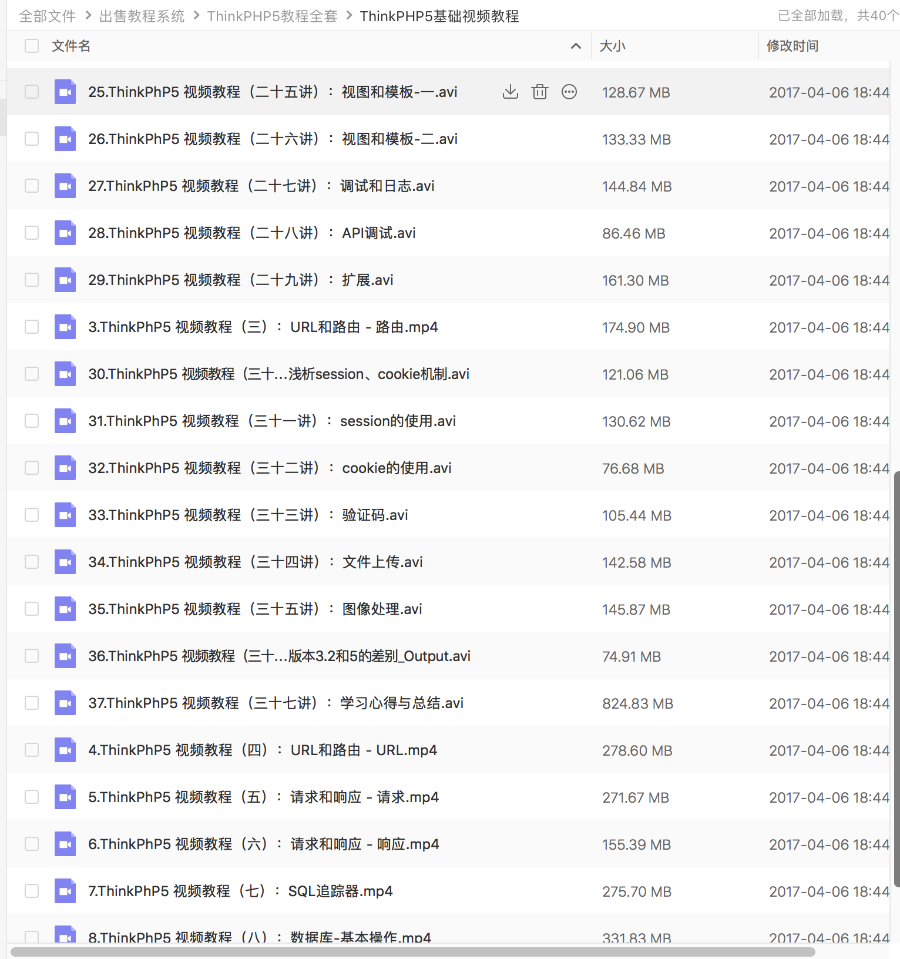The width and height of the screenshot is (900, 959).
Task: Open file 27.ThinkPhP5 调试和日志.avi
Action: (x=261, y=186)
